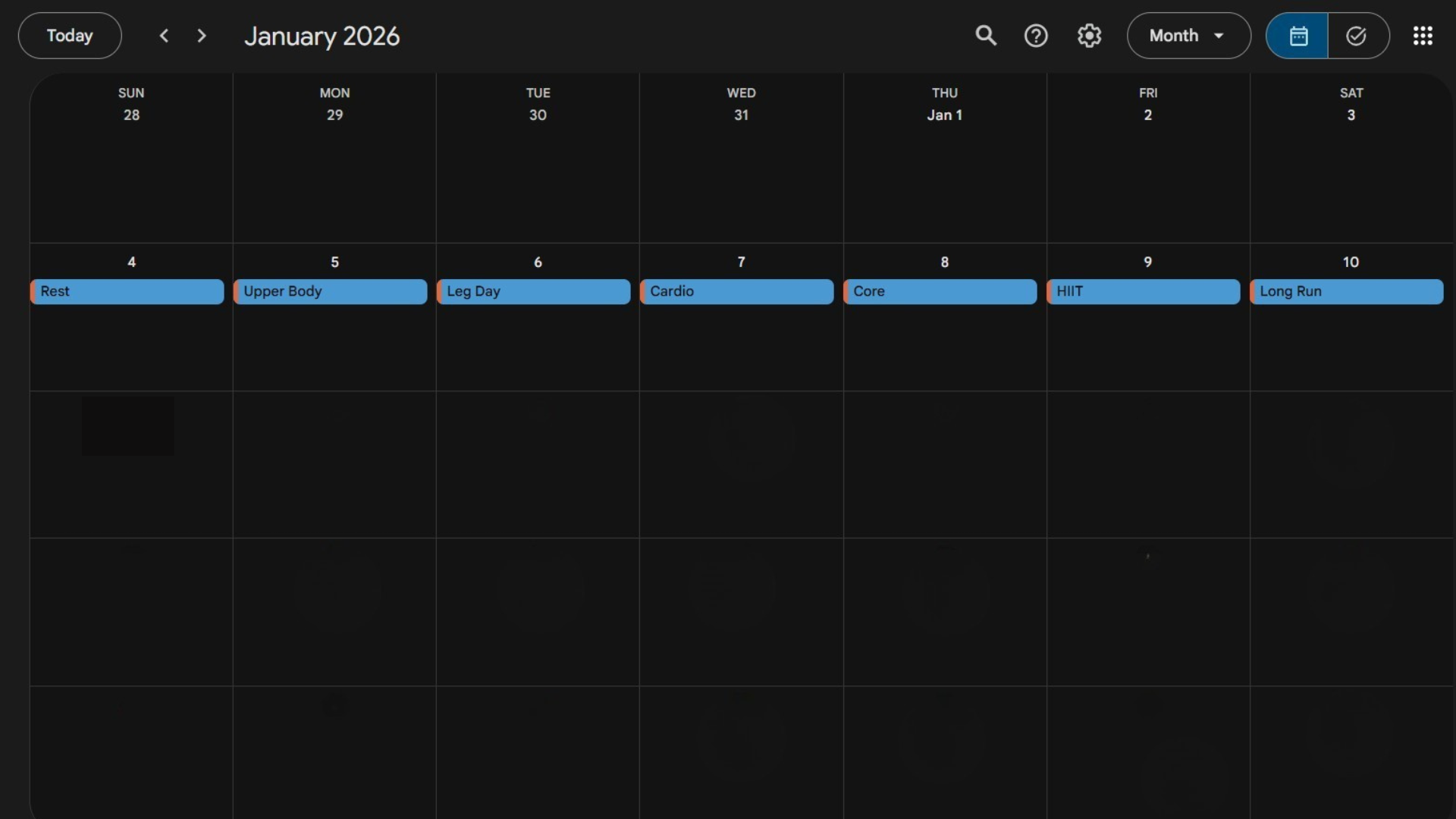Go to previous month arrow

[x=164, y=36]
